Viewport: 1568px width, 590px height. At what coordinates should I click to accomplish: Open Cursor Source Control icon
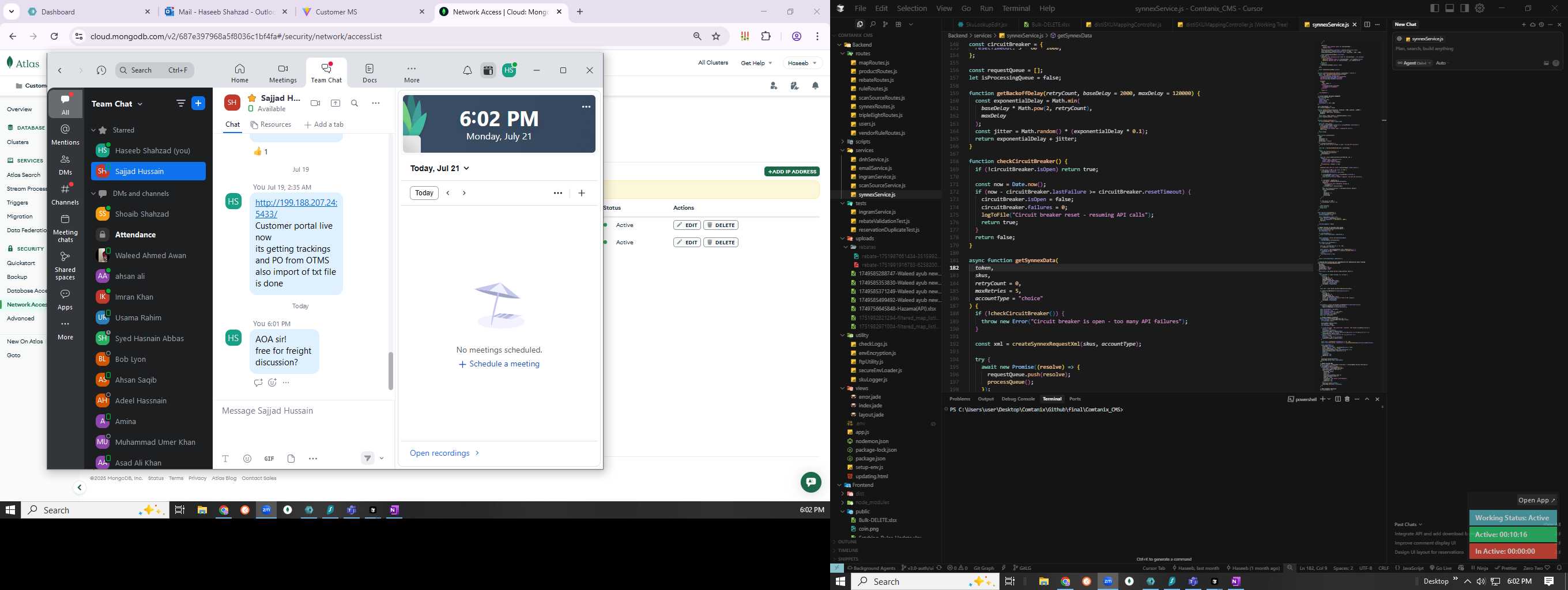885,24
